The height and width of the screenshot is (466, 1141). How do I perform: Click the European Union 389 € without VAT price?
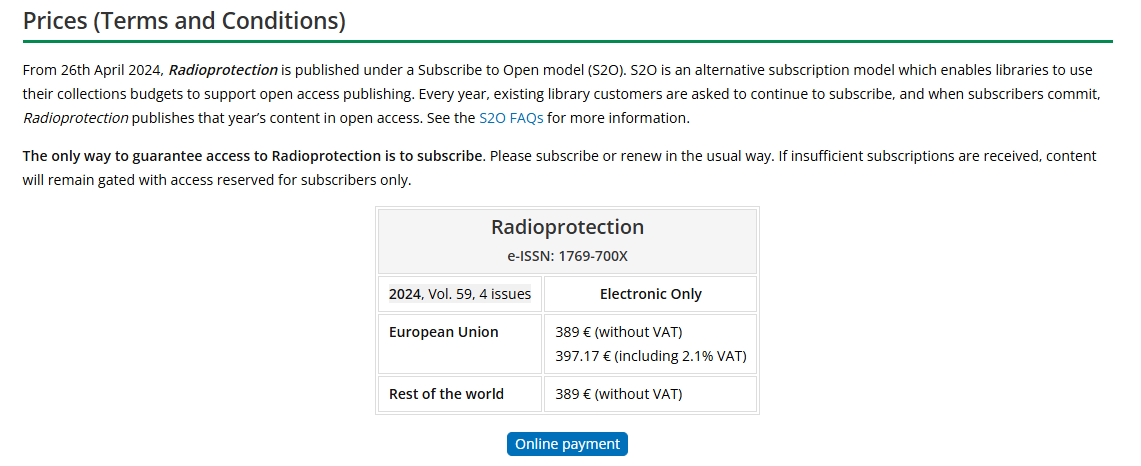pos(619,332)
